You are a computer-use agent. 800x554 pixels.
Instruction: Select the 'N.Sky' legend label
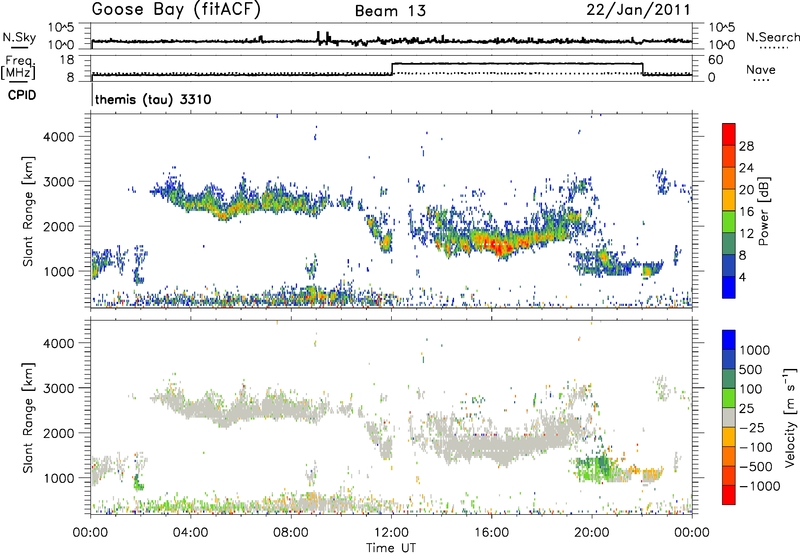point(19,37)
